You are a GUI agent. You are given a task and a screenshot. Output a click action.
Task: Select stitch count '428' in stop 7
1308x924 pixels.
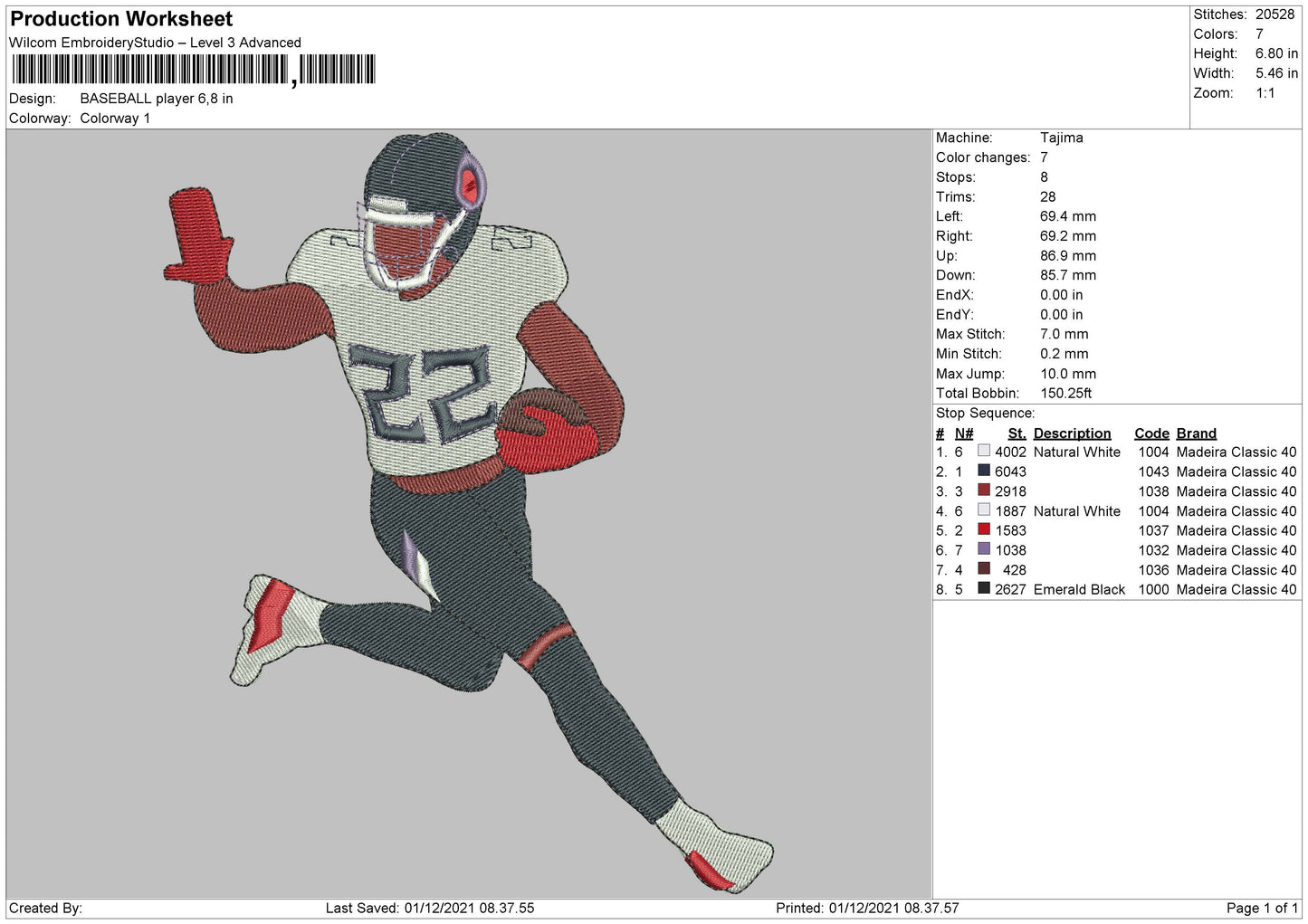pos(1015,570)
